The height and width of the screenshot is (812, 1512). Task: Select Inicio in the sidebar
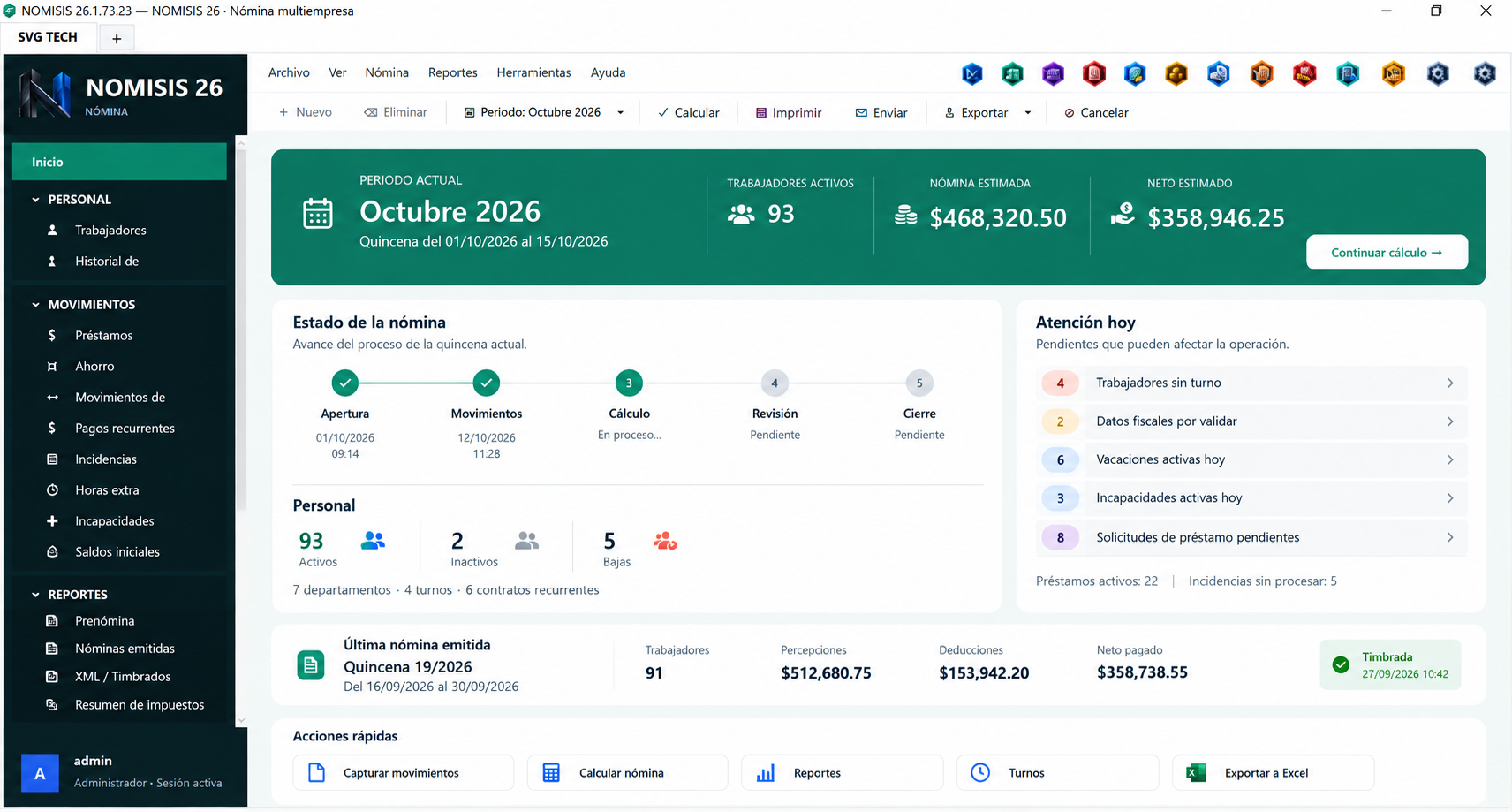[119, 162]
